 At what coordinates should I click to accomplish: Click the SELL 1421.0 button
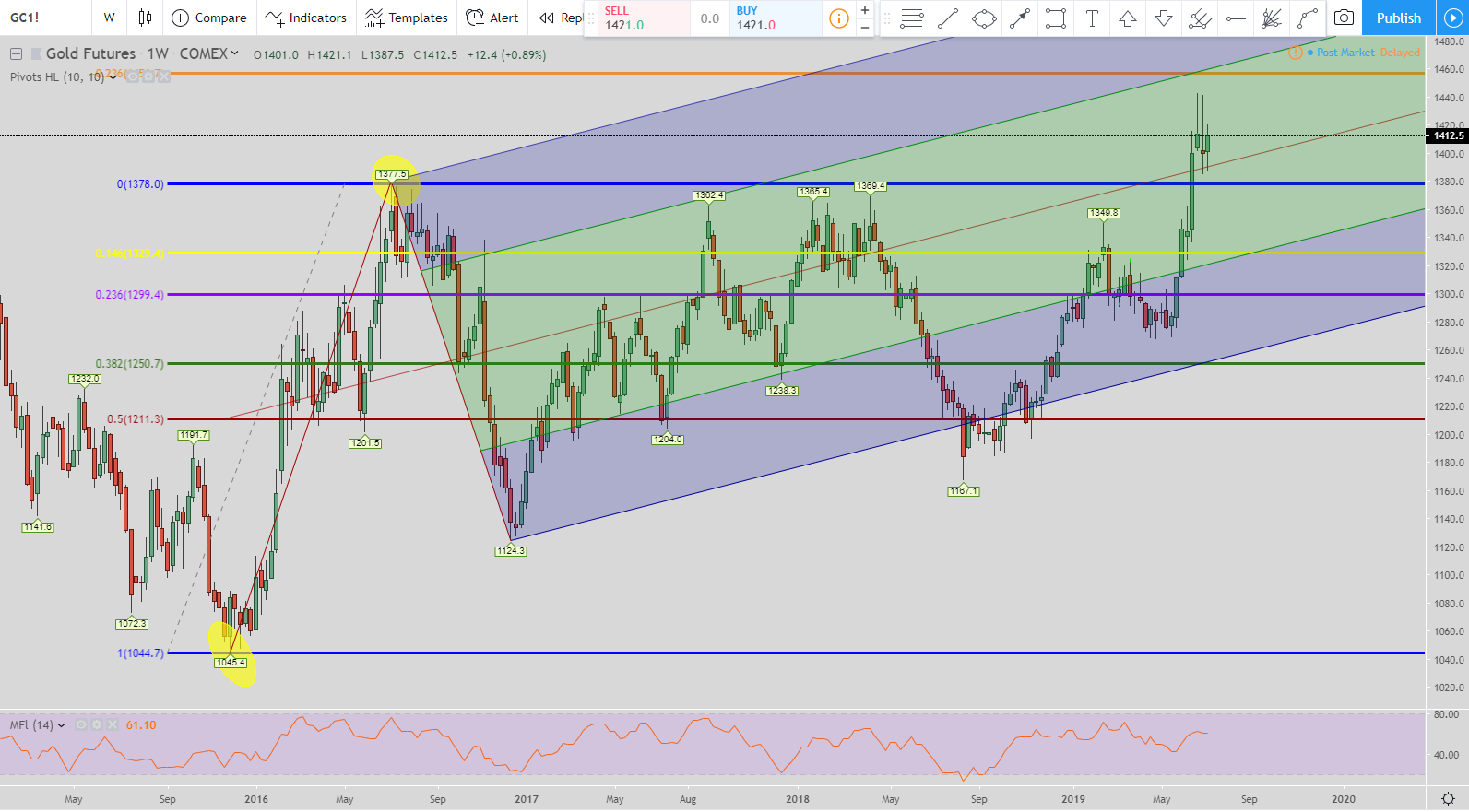644,18
